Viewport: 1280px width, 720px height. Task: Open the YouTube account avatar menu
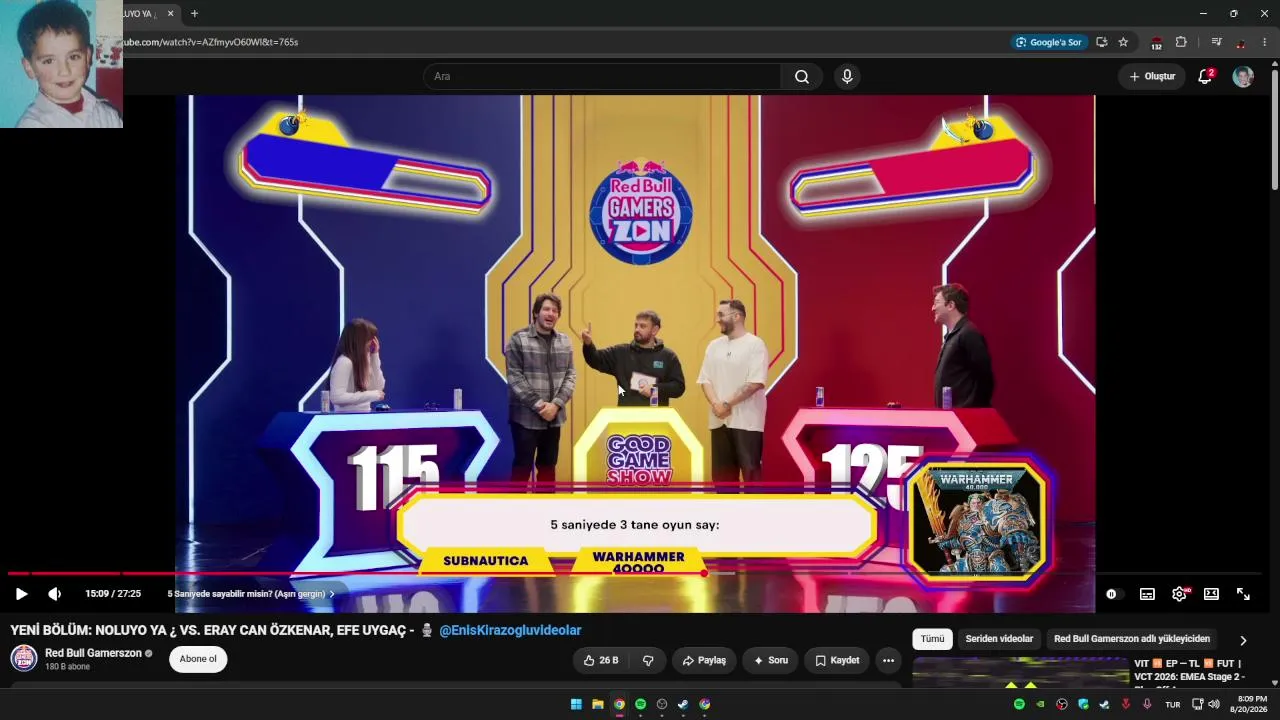(x=1243, y=76)
